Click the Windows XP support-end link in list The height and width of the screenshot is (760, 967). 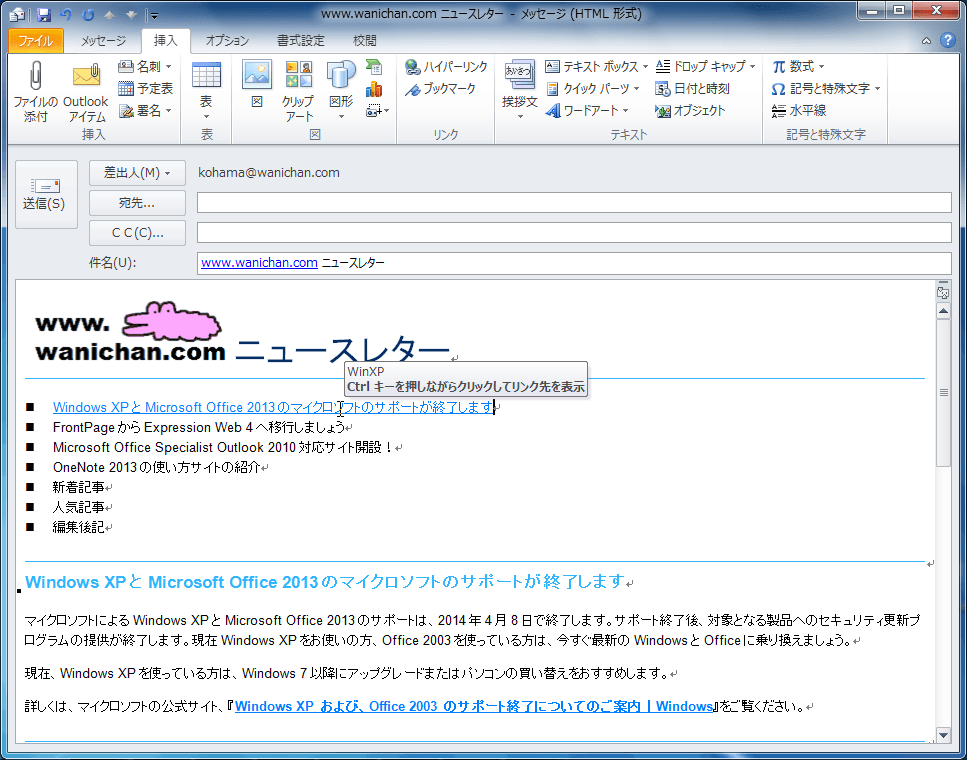tap(273, 407)
